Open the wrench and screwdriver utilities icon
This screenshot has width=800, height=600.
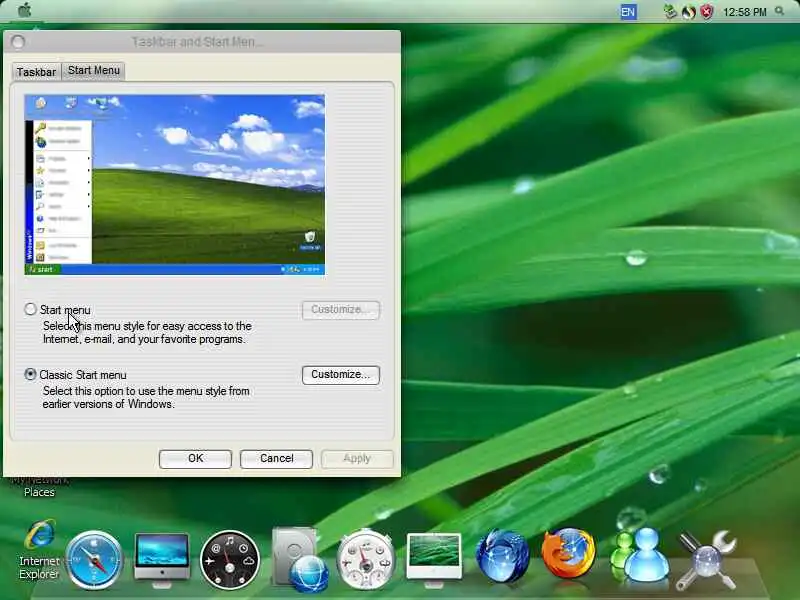(707, 560)
